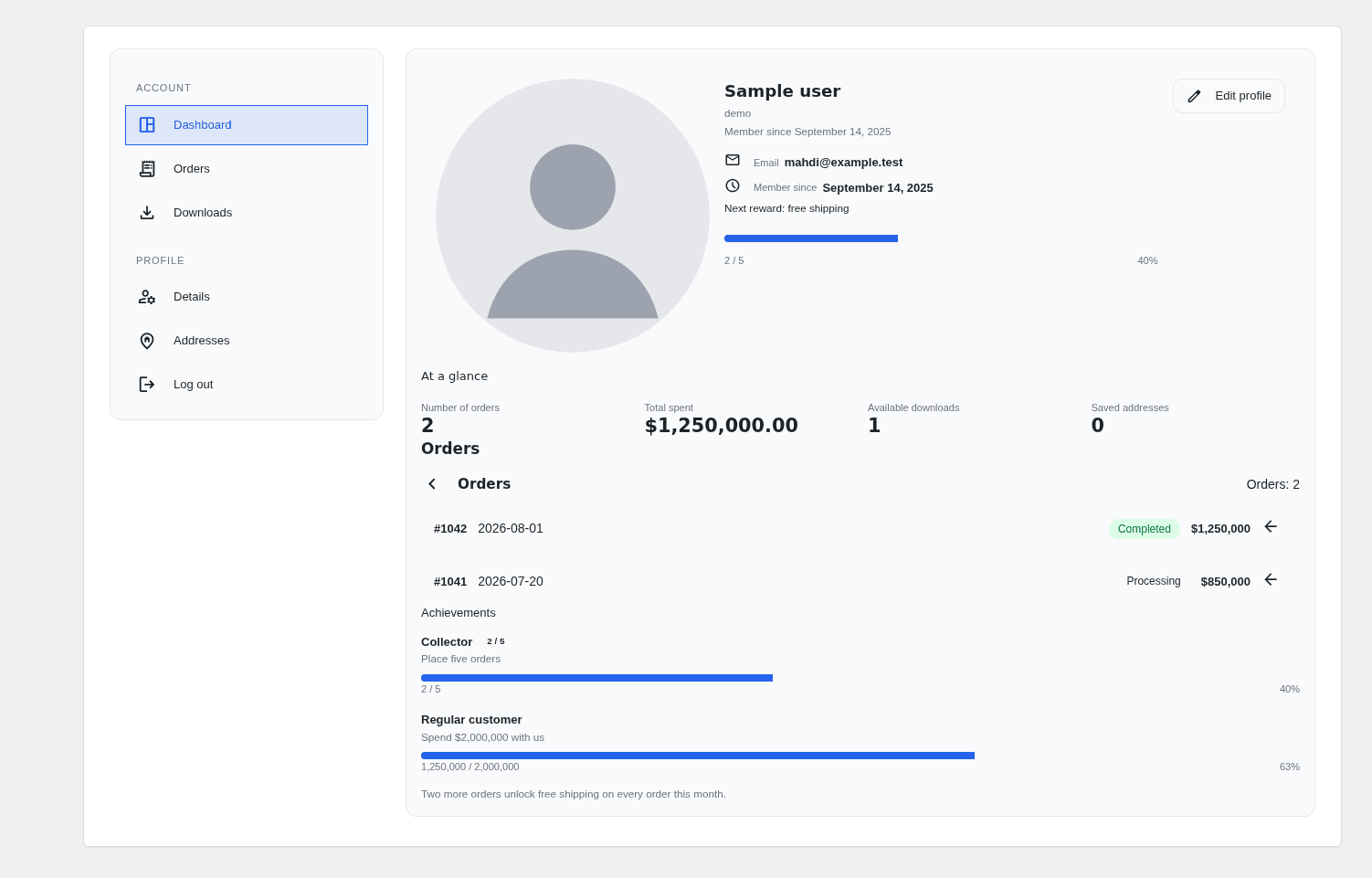Image resolution: width=1372 pixels, height=878 pixels.
Task: Click the Log out door icon
Action: [147, 385]
